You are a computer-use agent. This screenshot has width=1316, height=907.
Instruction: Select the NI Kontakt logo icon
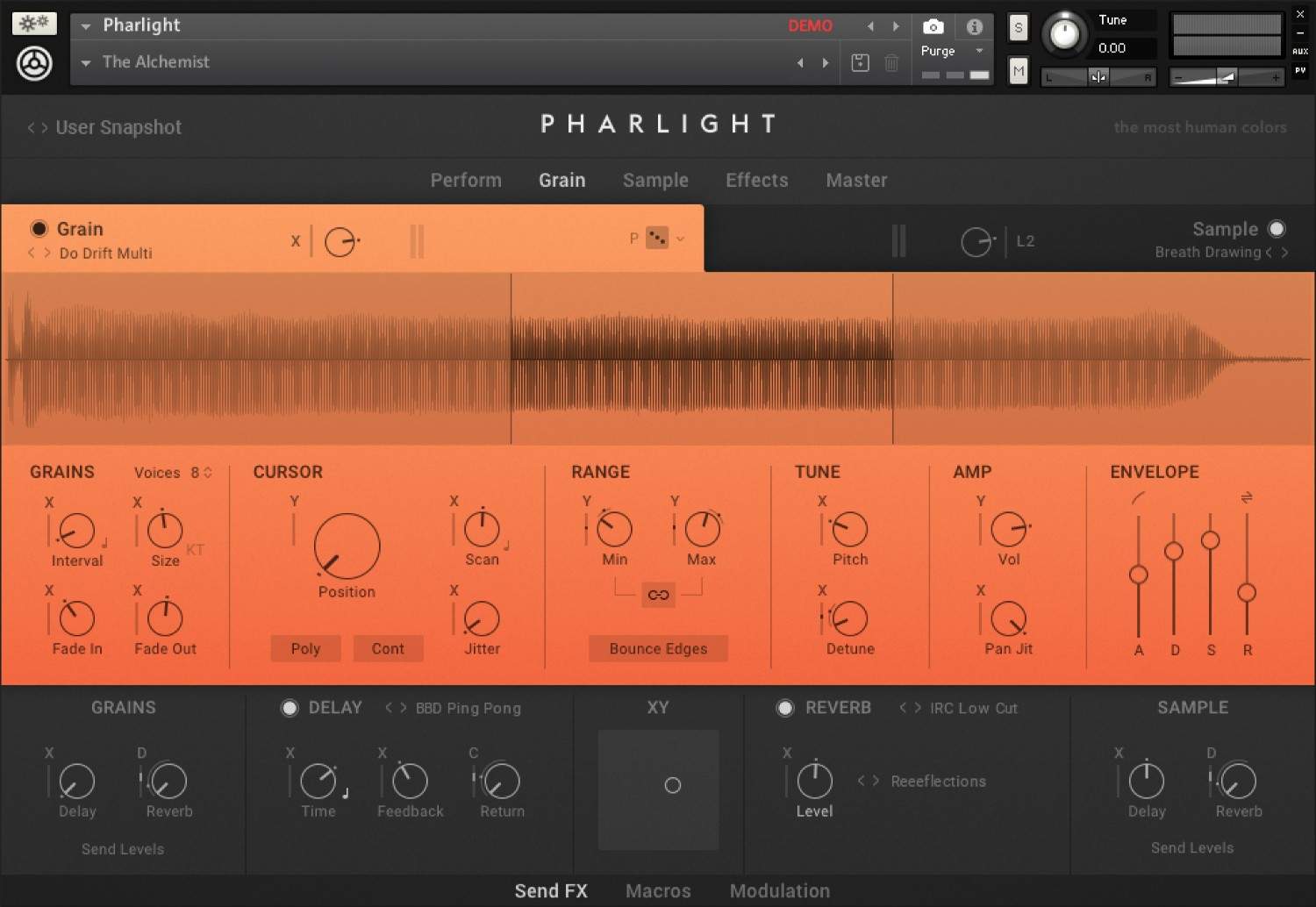(x=34, y=63)
